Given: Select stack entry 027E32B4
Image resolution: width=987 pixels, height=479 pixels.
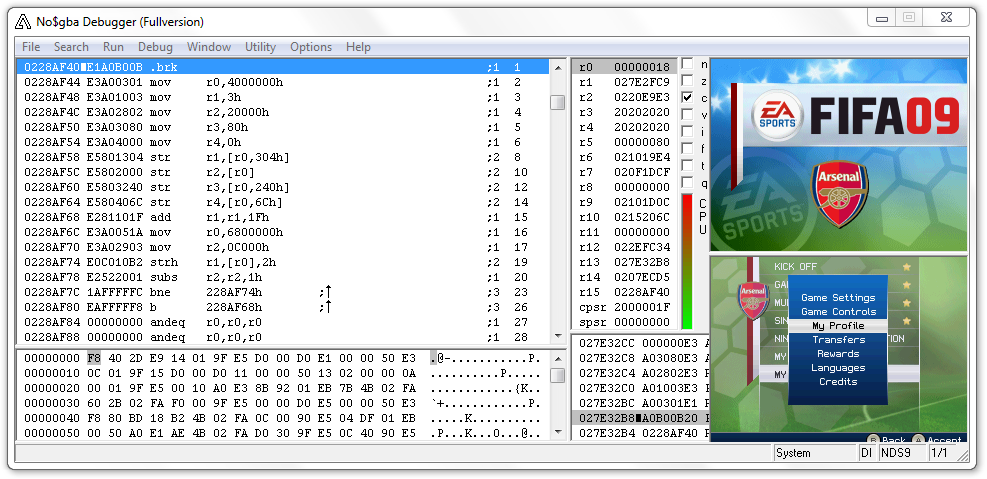Looking at the screenshot, I should pyautogui.click(x=640, y=433).
